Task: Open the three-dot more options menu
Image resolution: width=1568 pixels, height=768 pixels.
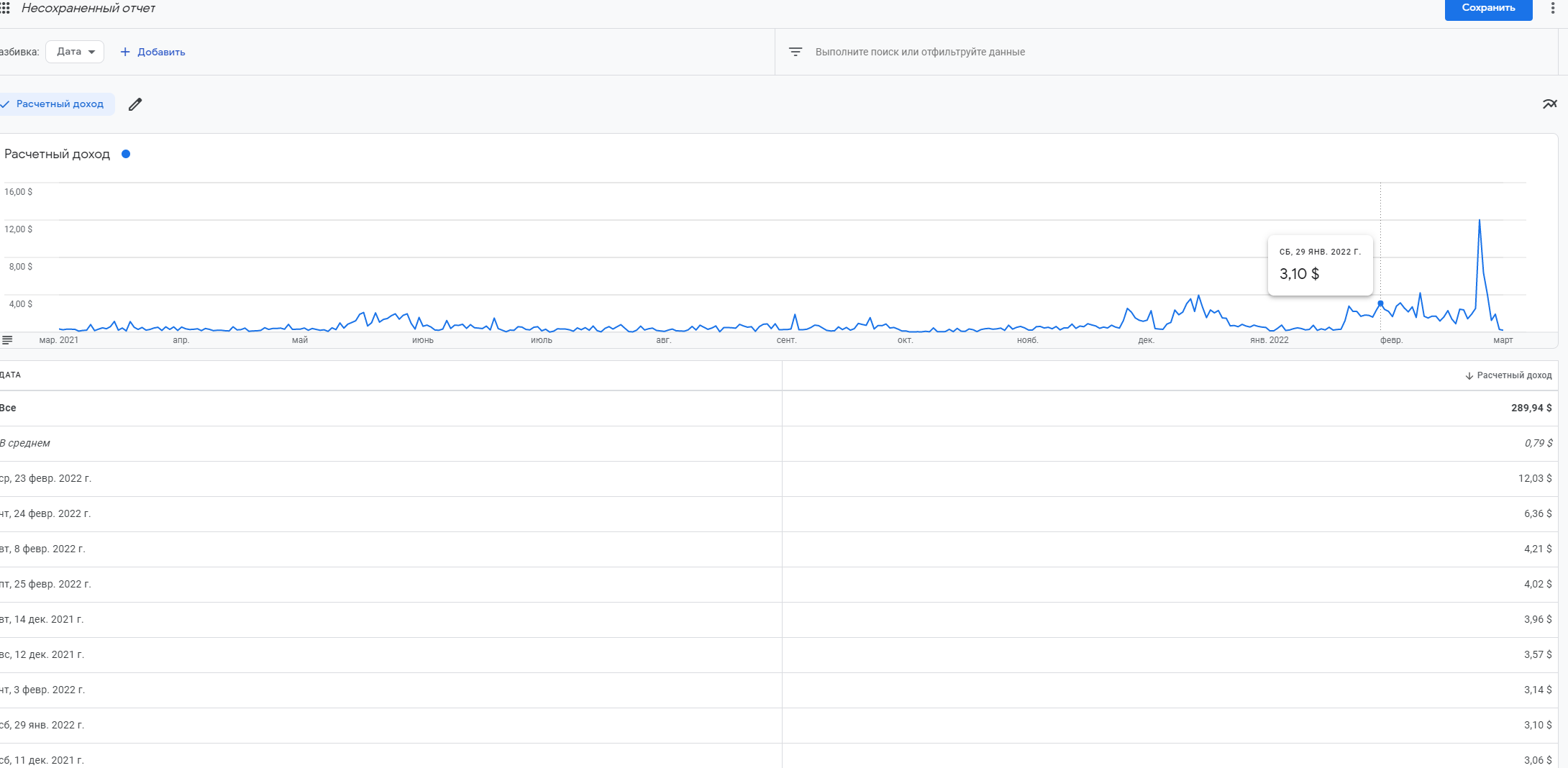Action: (x=1552, y=8)
